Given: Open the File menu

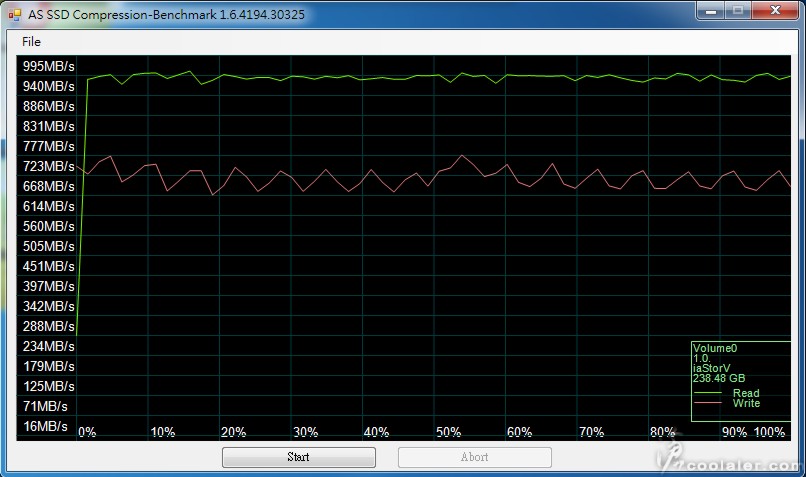Looking at the screenshot, I should pos(31,42).
